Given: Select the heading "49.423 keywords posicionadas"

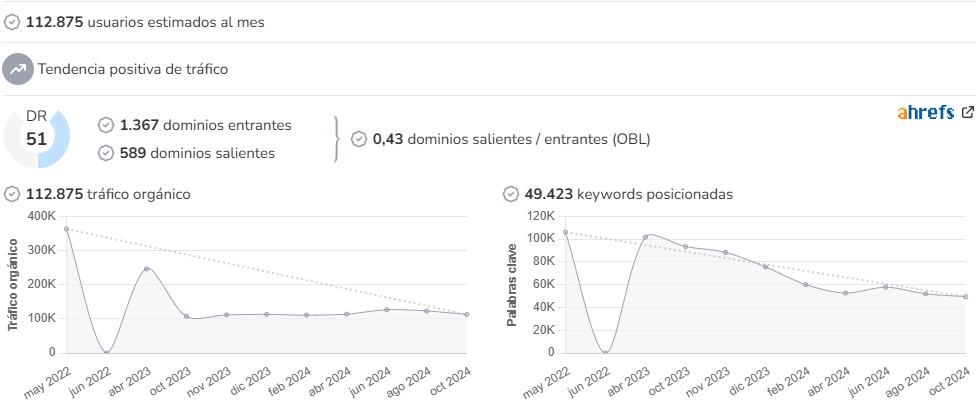Looking at the screenshot, I should point(629,194).
